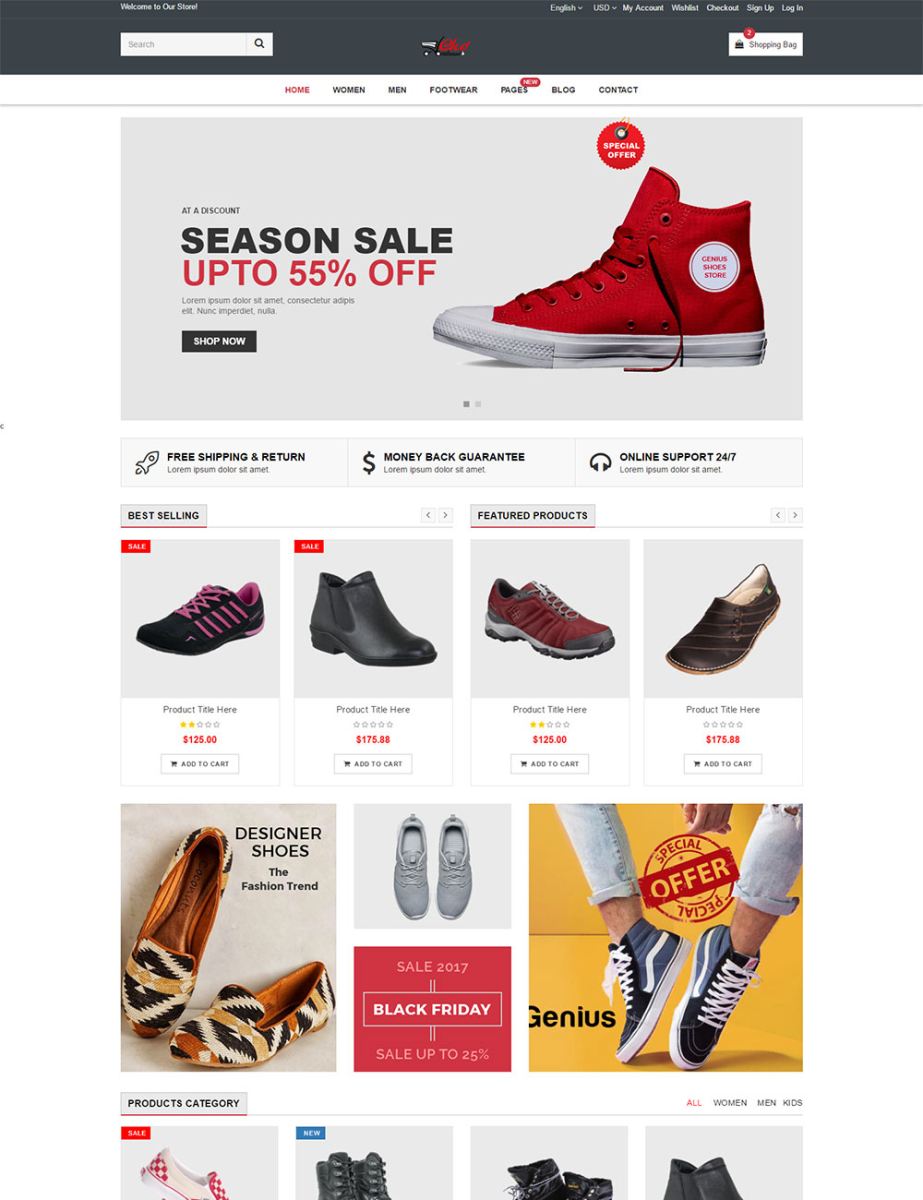Click the Shop Now button

219,341
